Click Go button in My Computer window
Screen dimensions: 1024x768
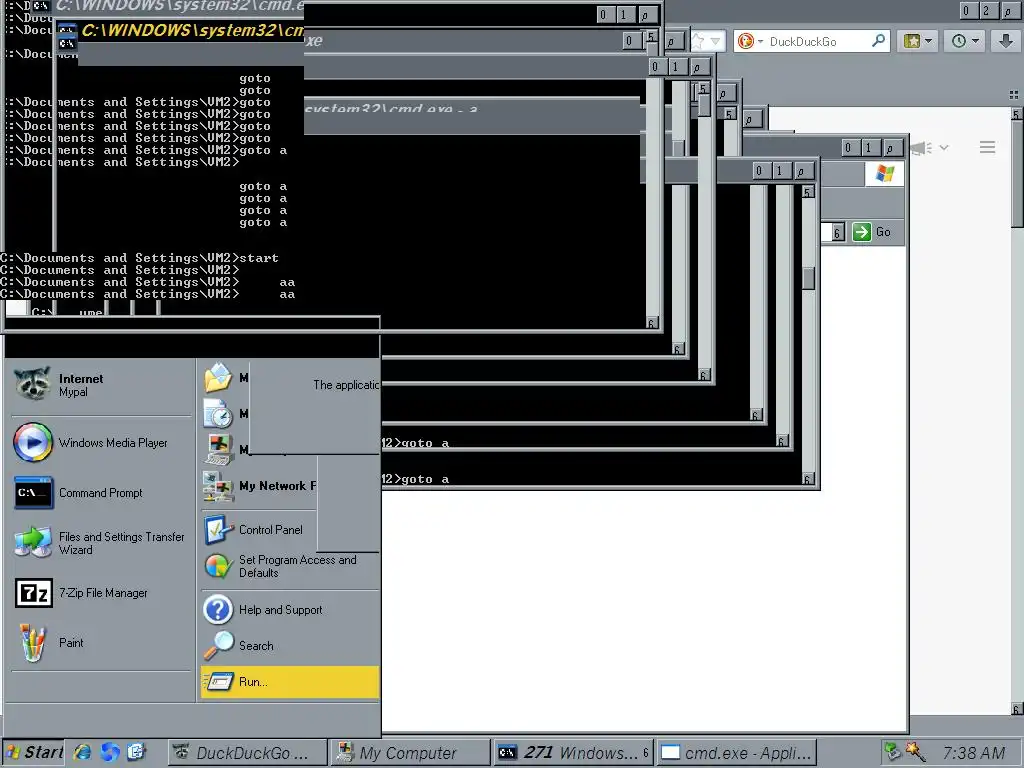pos(872,232)
